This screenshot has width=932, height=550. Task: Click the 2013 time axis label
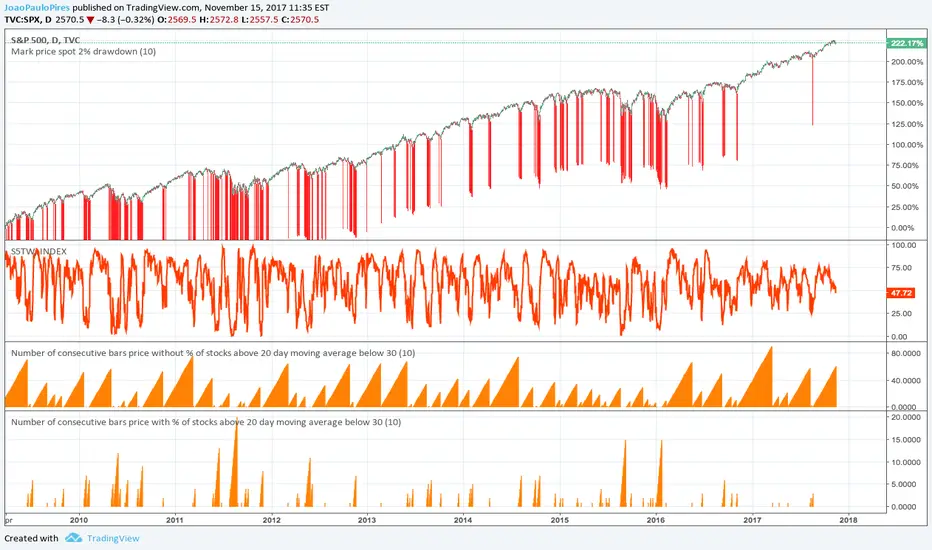click(367, 520)
